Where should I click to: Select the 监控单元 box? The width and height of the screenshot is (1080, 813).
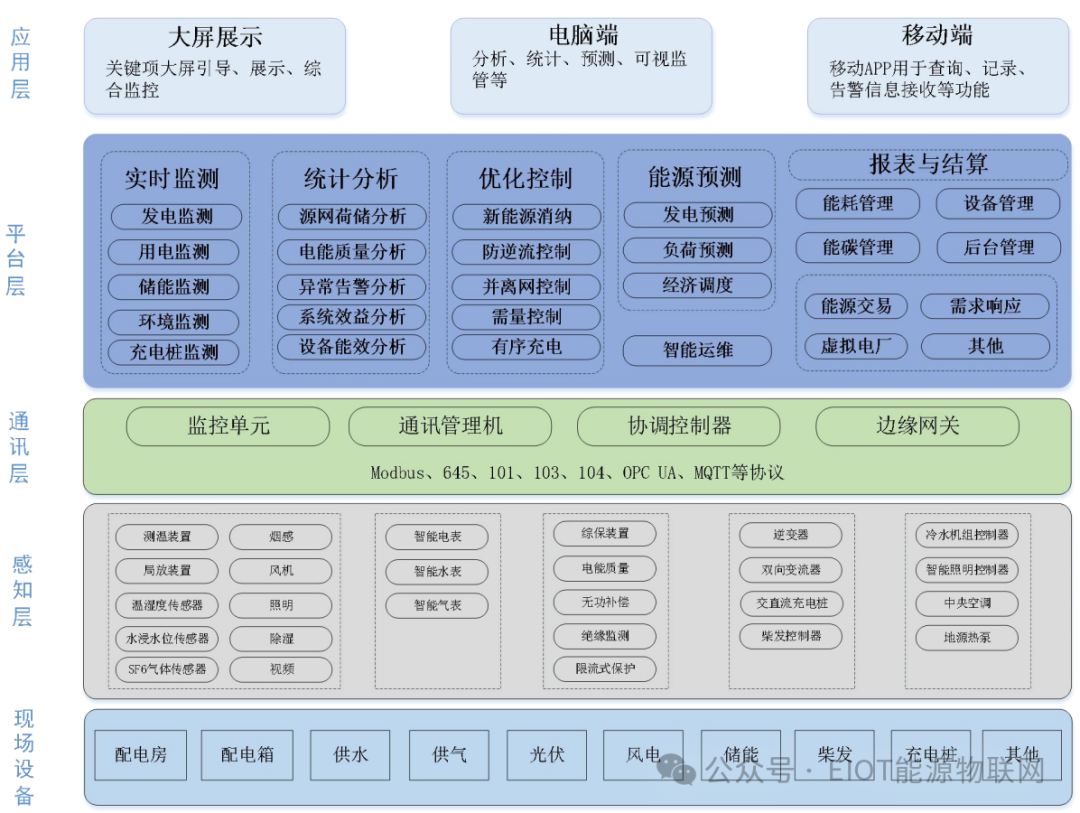point(228,426)
